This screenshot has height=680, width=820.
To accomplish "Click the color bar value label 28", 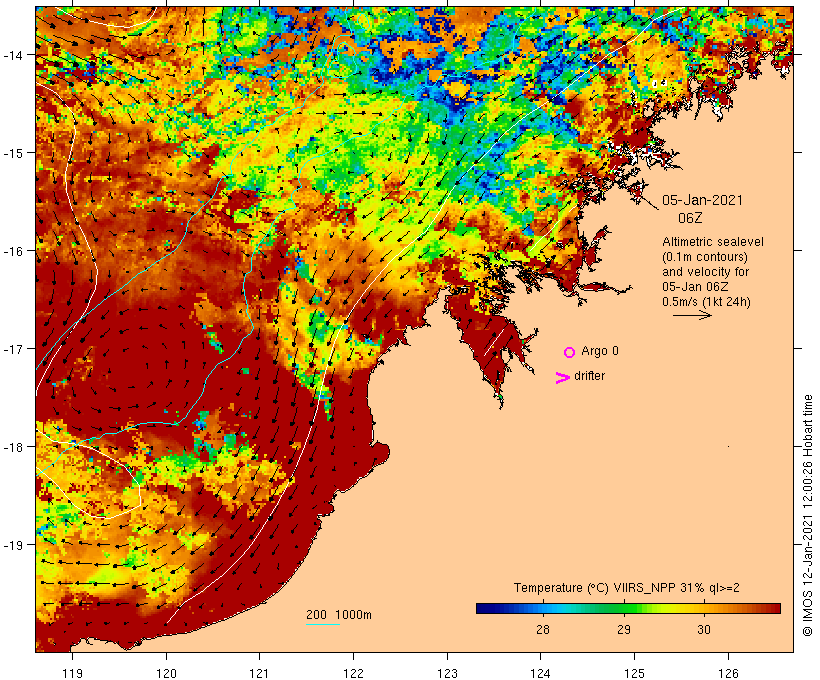I will tap(543, 630).
